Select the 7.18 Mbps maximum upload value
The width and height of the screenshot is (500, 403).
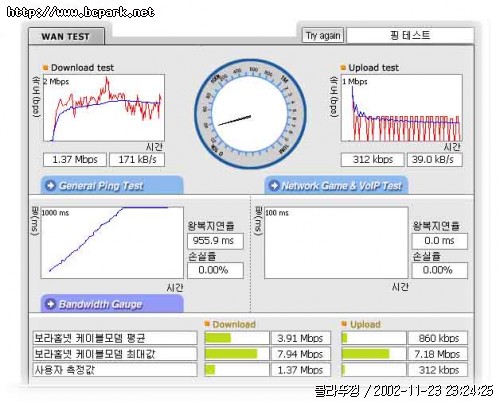pyautogui.click(x=438, y=354)
